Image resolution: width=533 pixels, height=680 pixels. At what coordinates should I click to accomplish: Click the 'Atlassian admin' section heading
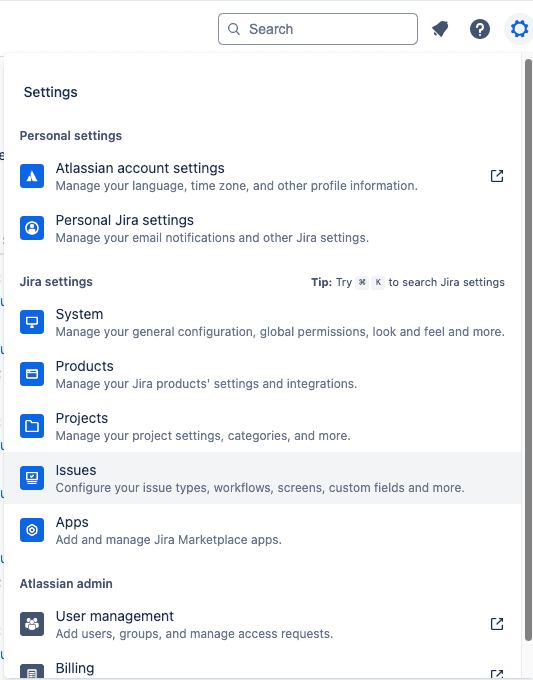pyautogui.click(x=66, y=584)
